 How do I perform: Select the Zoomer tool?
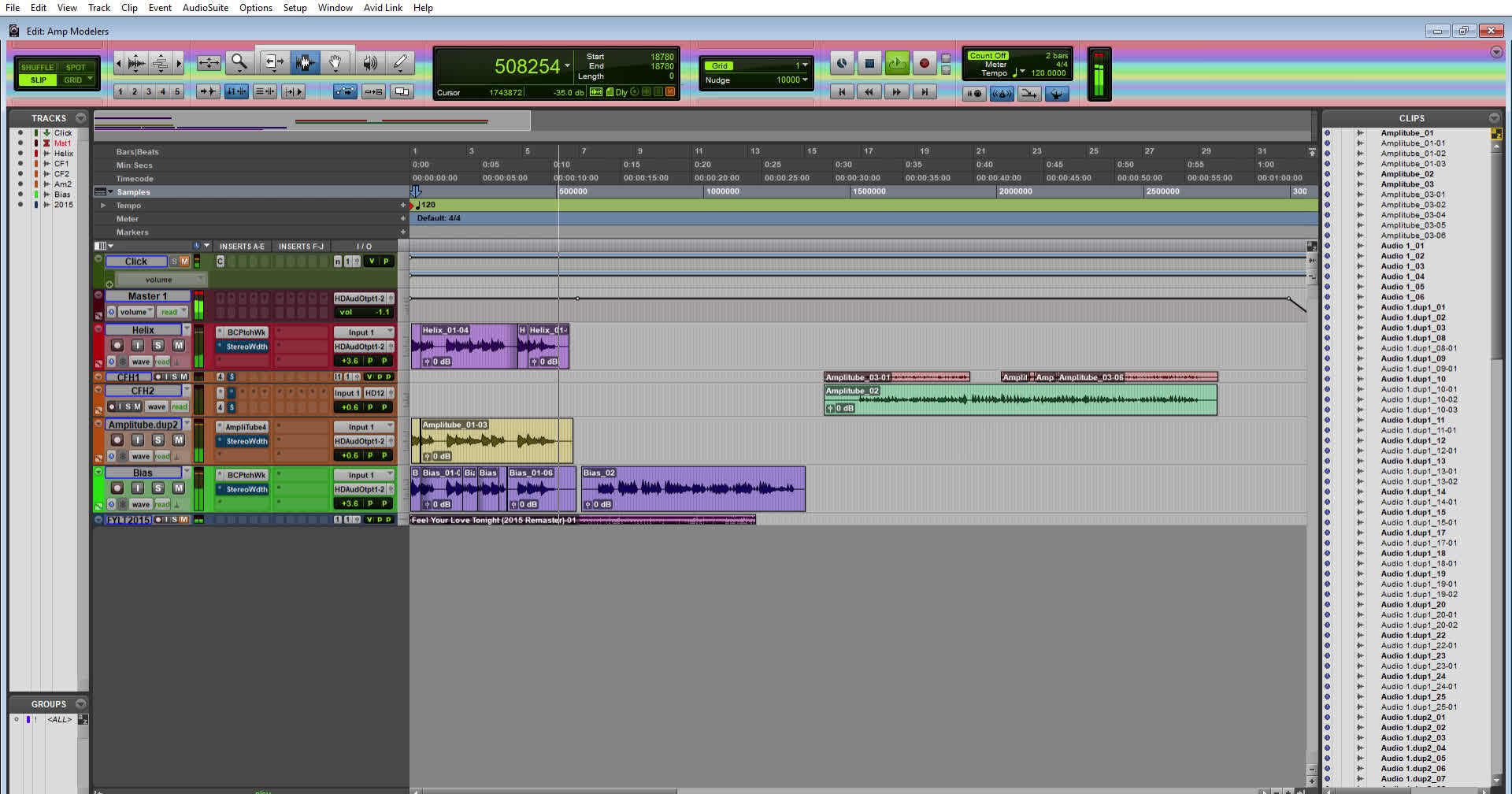(x=240, y=63)
